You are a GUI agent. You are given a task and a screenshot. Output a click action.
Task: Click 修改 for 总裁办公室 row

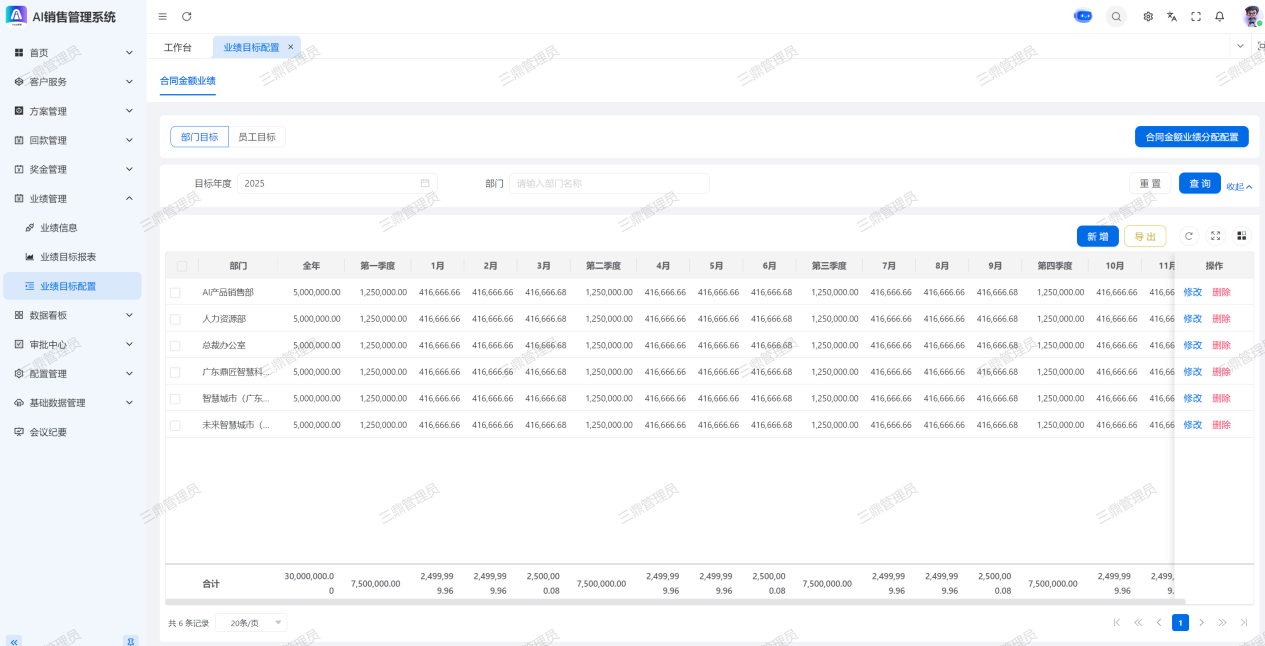point(1193,345)
